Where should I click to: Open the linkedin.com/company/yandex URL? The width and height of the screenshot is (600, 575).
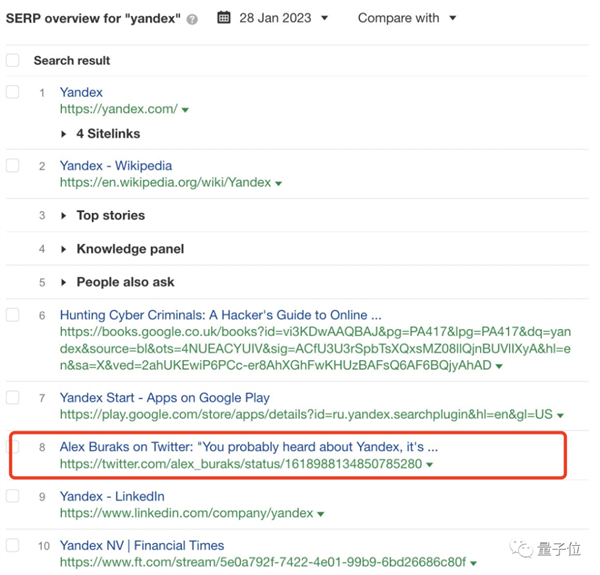(186, 513)
